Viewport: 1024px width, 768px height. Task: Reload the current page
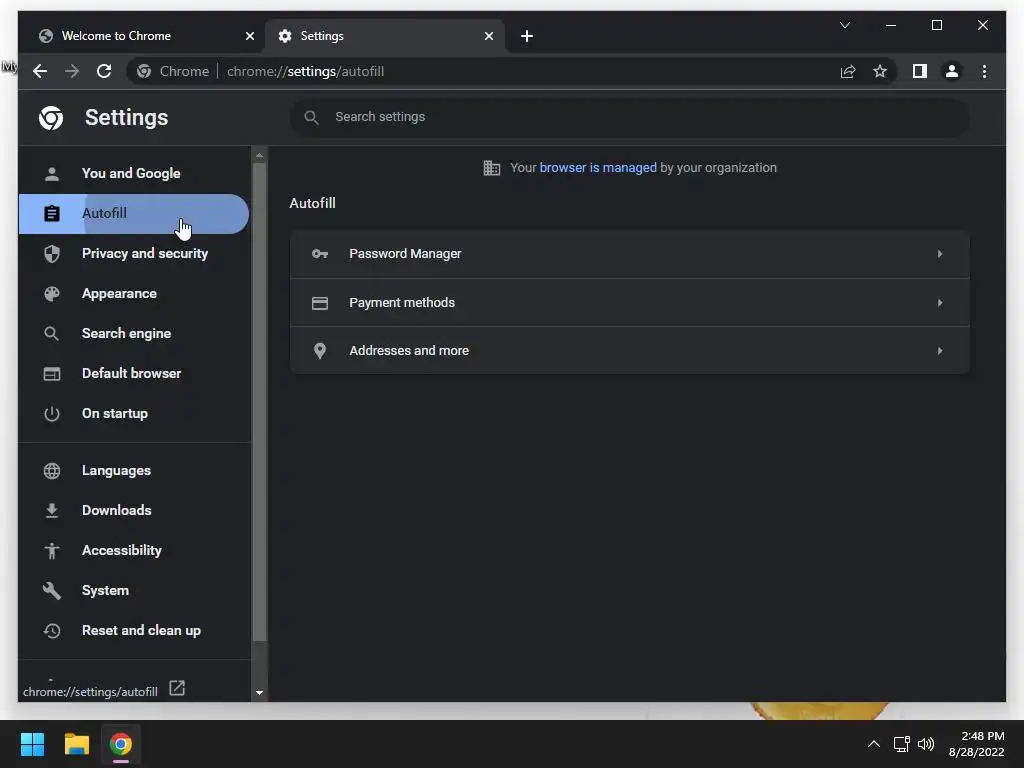point(104,71)
